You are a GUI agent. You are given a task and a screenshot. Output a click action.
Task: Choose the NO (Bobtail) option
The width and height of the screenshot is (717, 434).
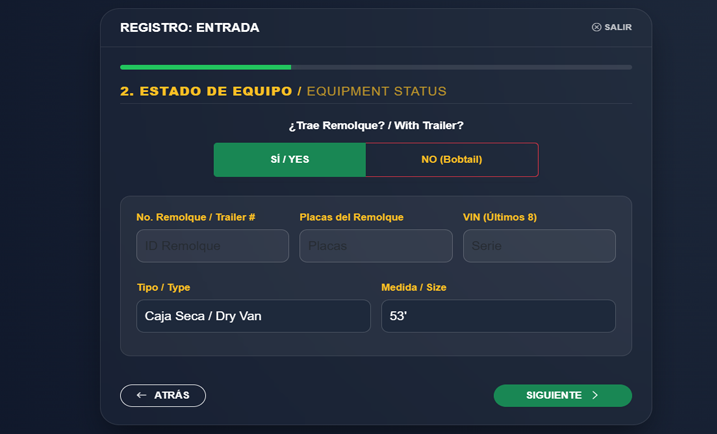point(452,160)
